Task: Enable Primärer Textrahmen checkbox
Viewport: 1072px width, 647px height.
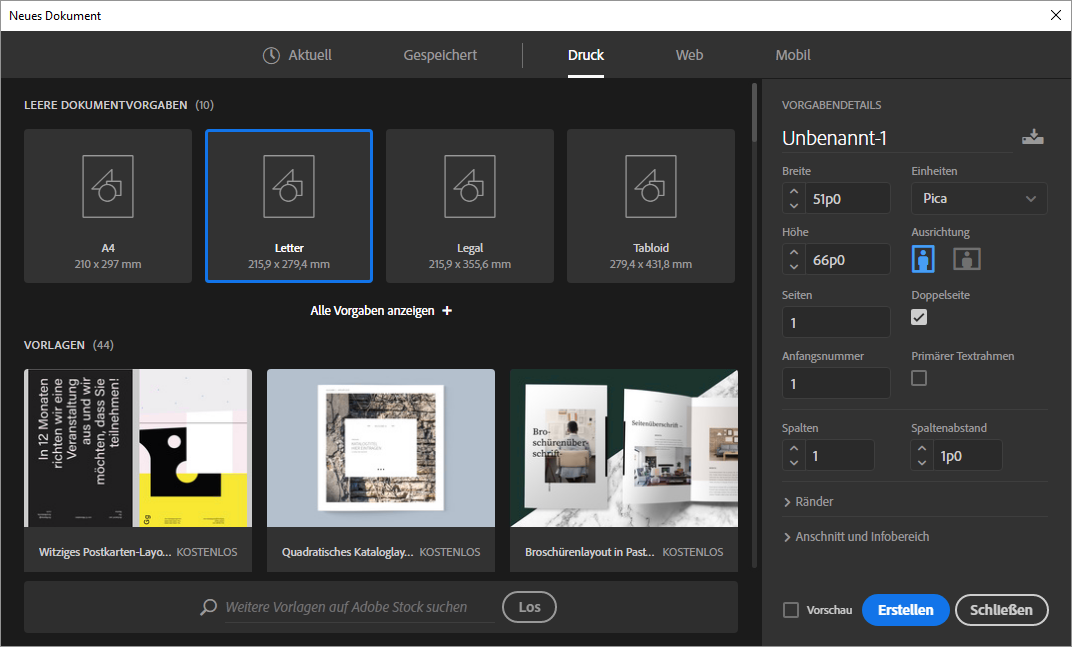Action: (919, 378)
